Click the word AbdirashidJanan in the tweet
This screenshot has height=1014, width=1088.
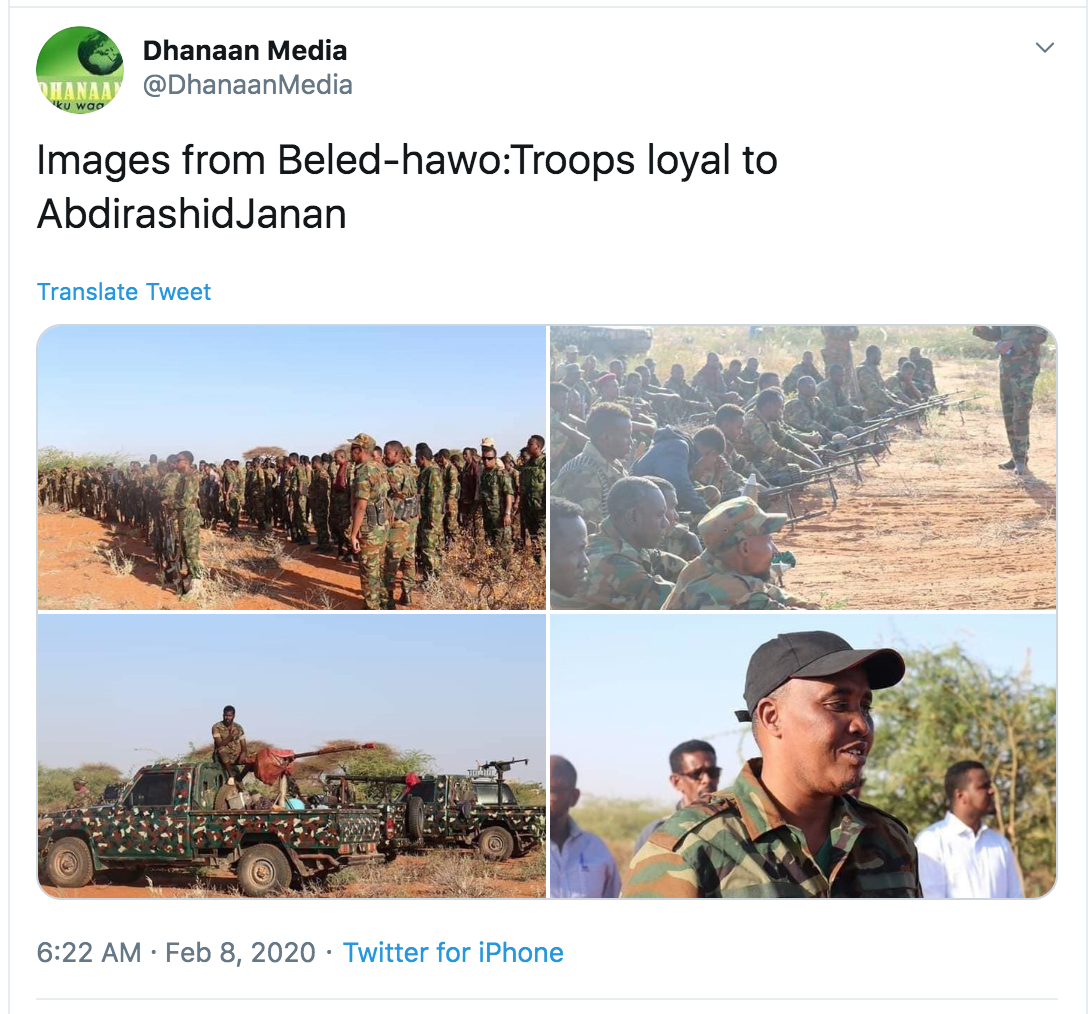[x=192, y=214]
